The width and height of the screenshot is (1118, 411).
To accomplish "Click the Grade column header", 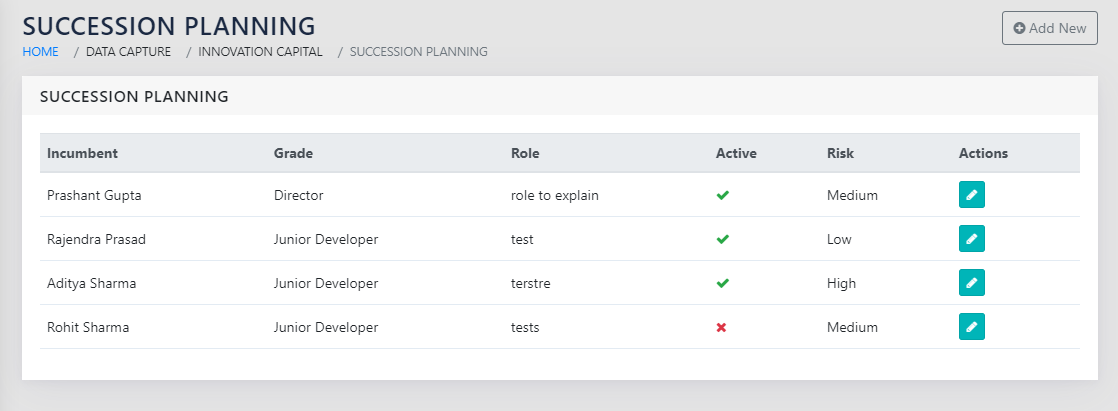I will click(x=293, y=154).
